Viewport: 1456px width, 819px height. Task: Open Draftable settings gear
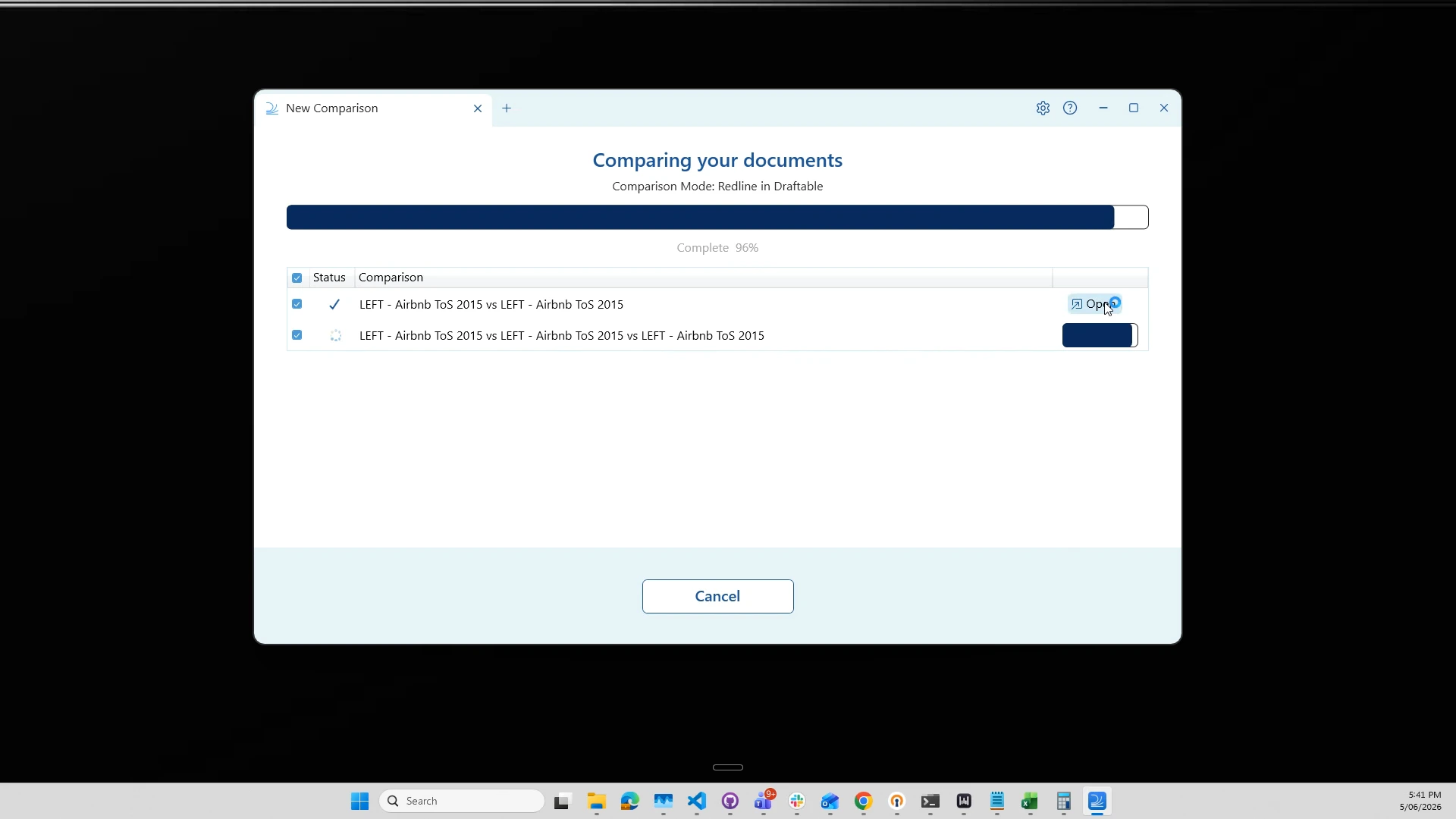coord(1043,108)
